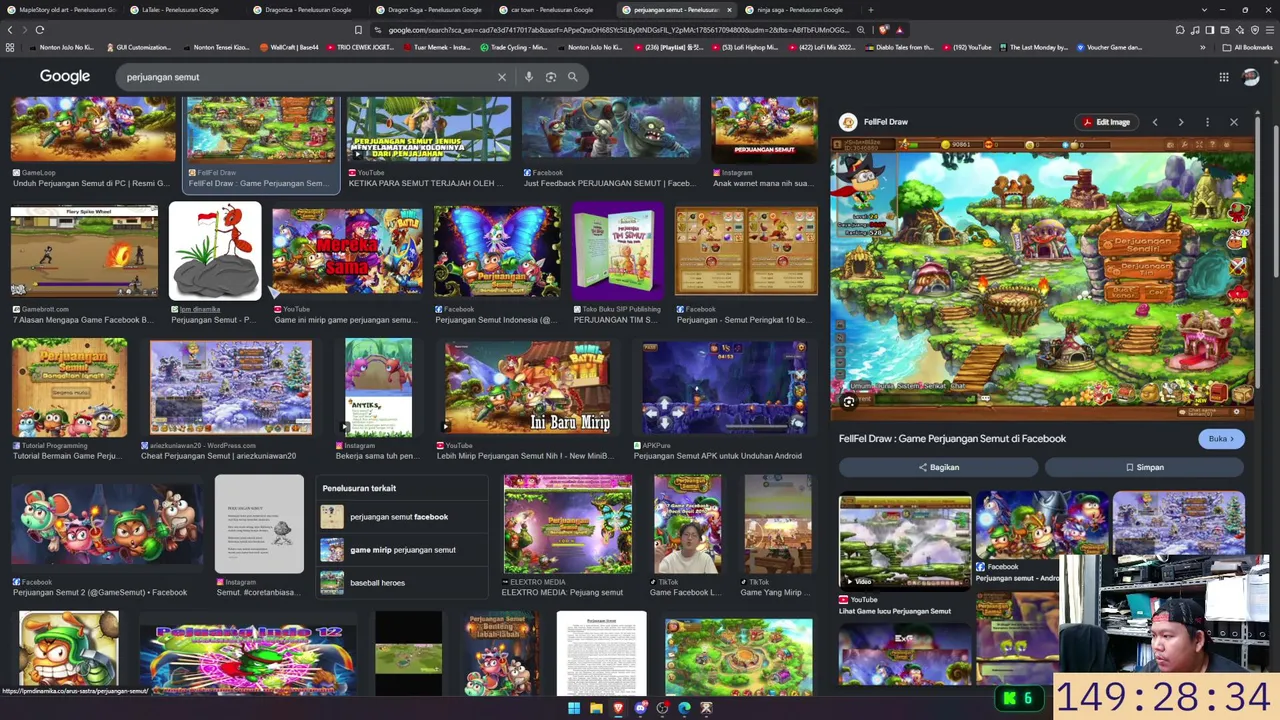This screenshot has height=720, width=1280.
Task: Switch to the car town search tab
Action: 552,10
